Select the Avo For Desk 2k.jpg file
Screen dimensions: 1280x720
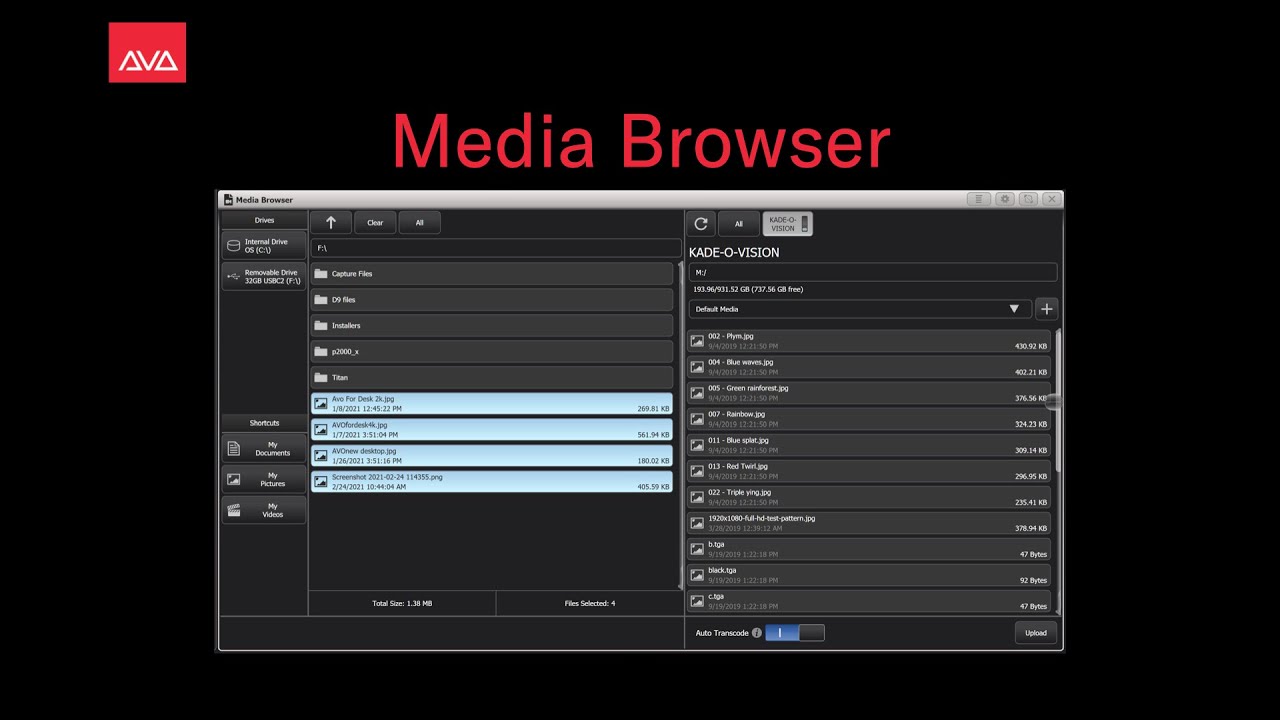tap(492, 404)
